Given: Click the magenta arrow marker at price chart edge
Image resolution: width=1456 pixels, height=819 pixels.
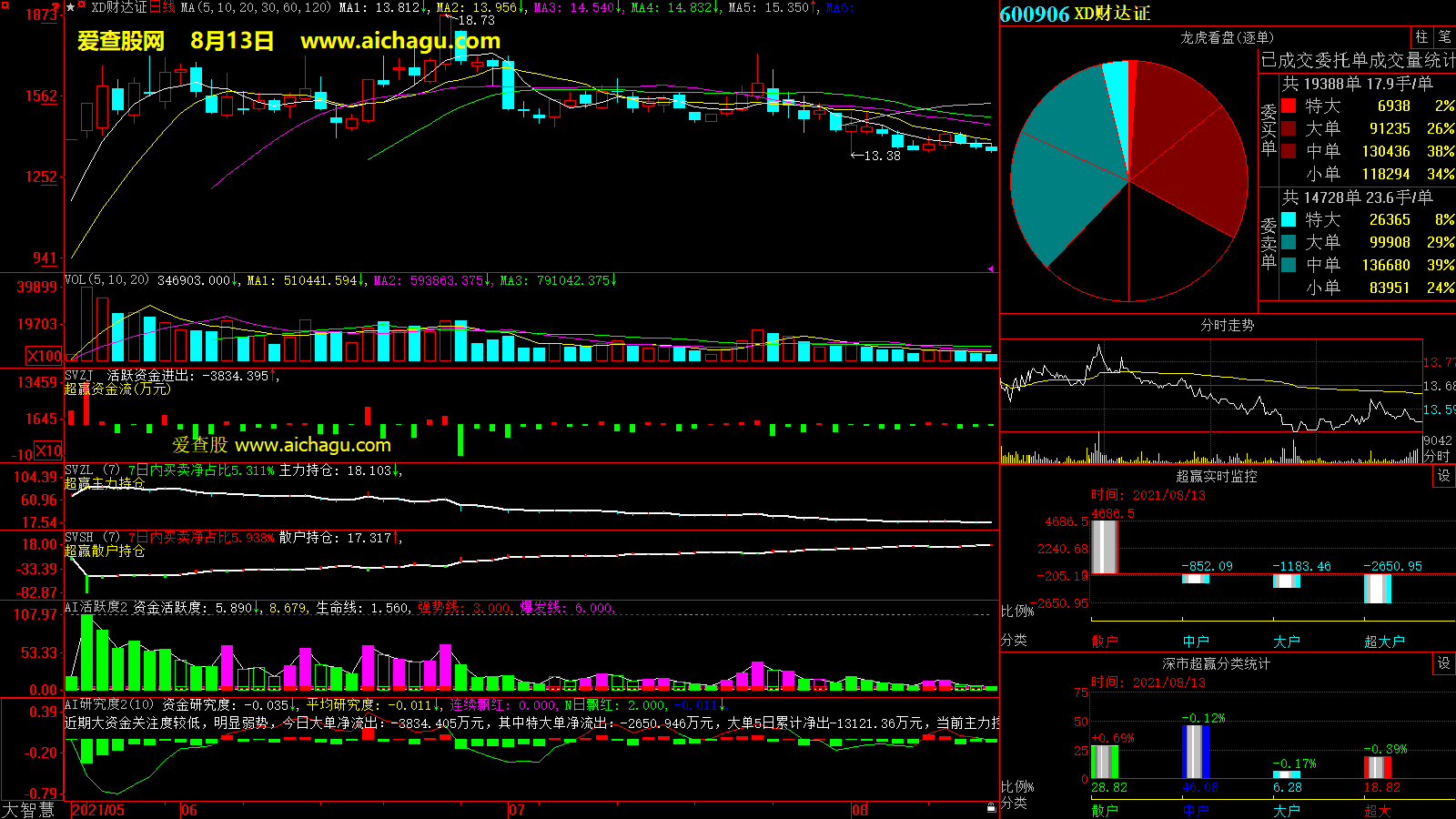Looking at the screenshot, I should pyautogui.click(x=991, y=268).
